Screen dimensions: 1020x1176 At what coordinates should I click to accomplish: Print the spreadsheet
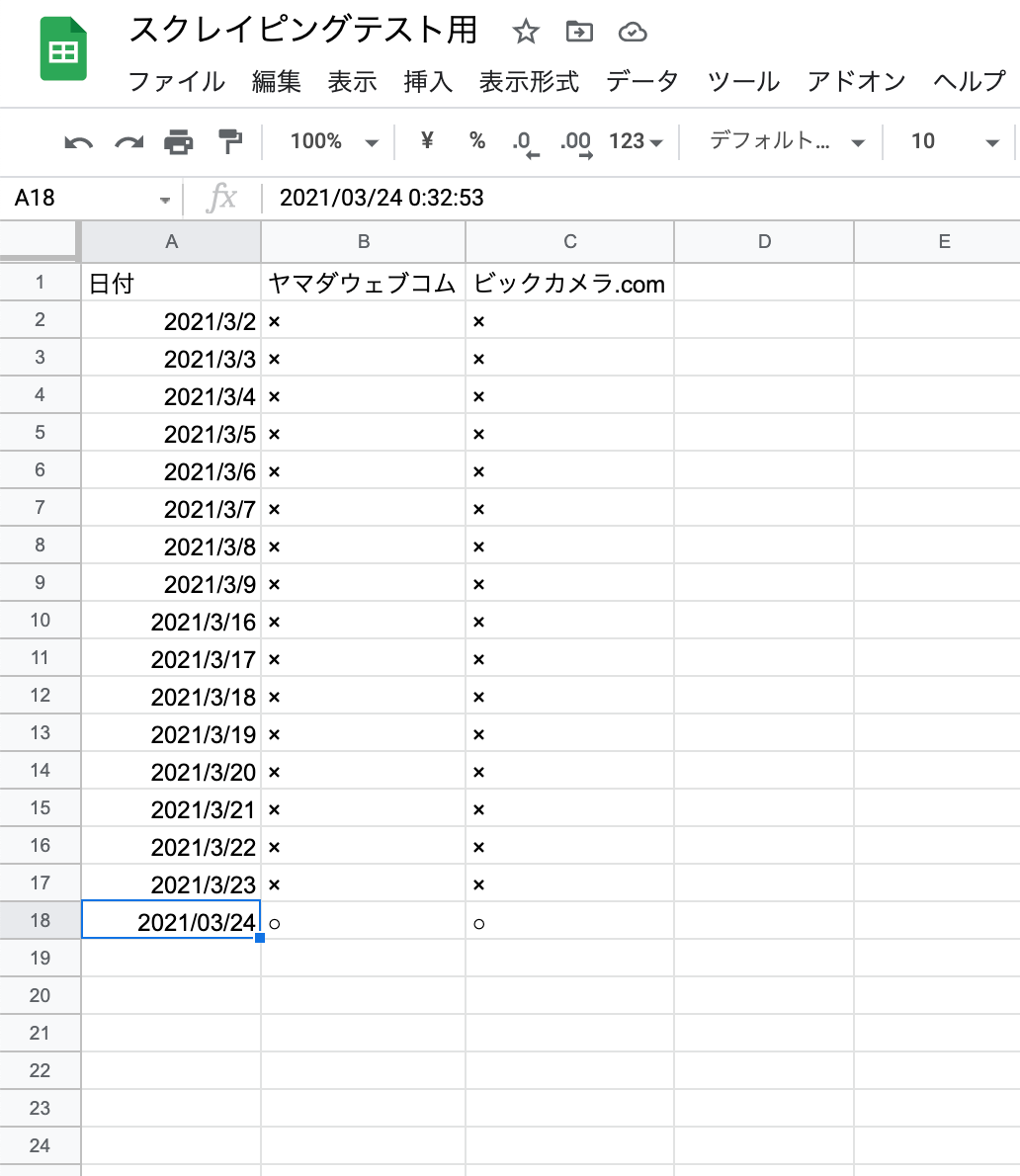pyautogui.click(x=179, y=141)
